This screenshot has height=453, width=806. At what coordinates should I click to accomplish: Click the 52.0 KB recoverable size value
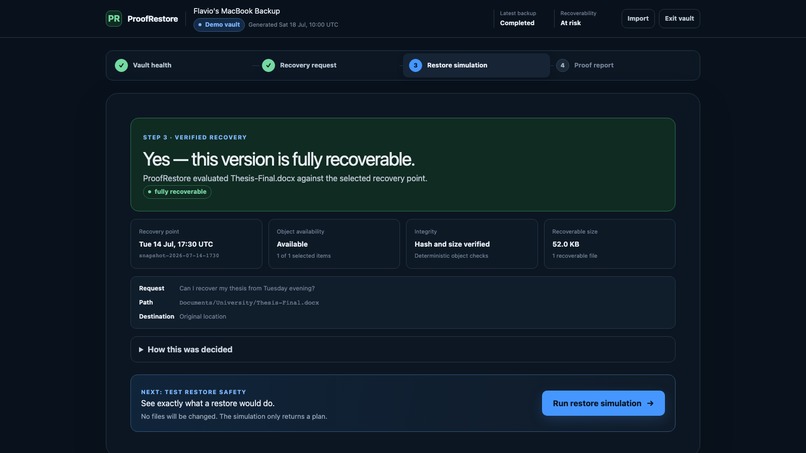click(x=565, y=244)
